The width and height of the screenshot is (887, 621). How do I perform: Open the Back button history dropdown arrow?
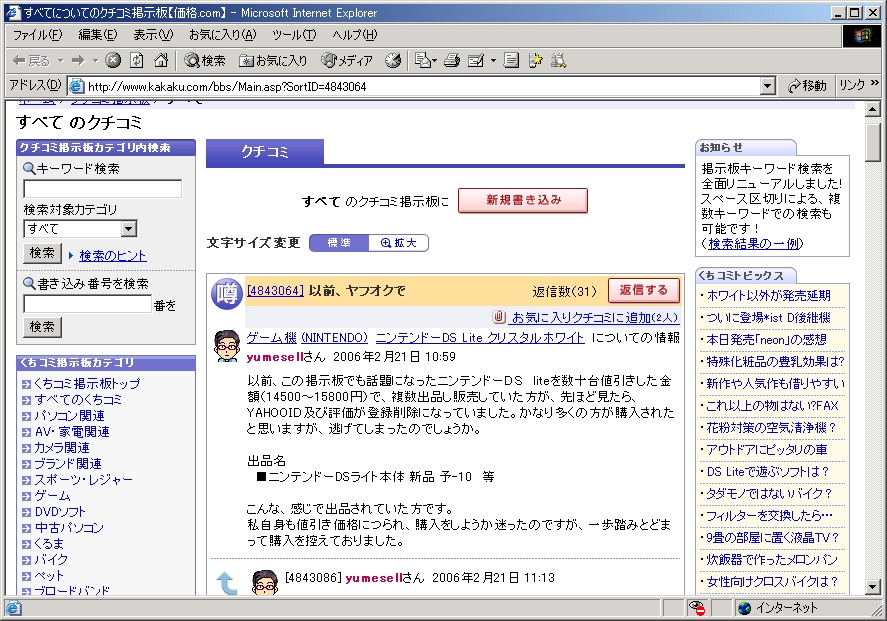tap(60, 61)
